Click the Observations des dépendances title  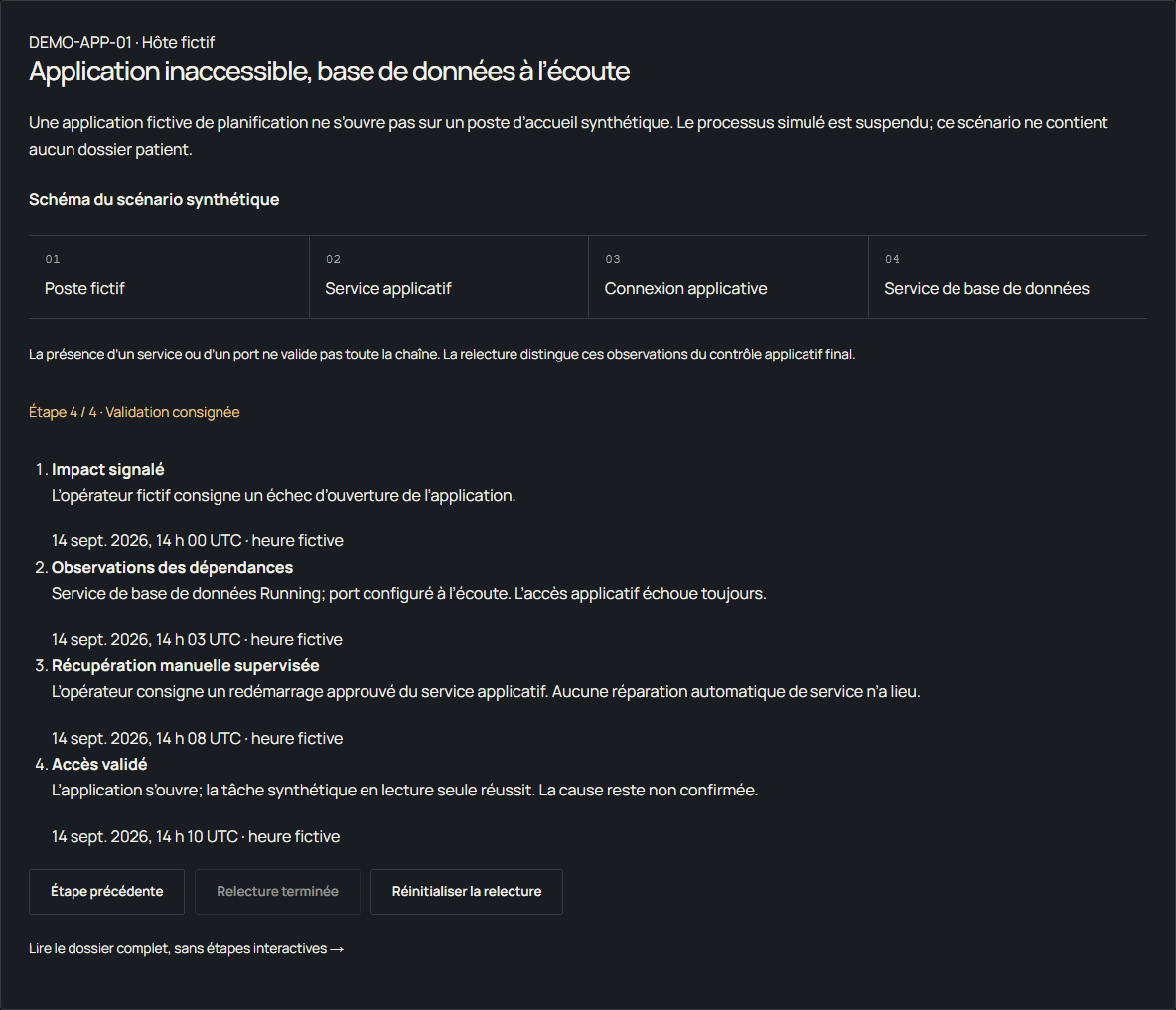[x=173, y=568]
